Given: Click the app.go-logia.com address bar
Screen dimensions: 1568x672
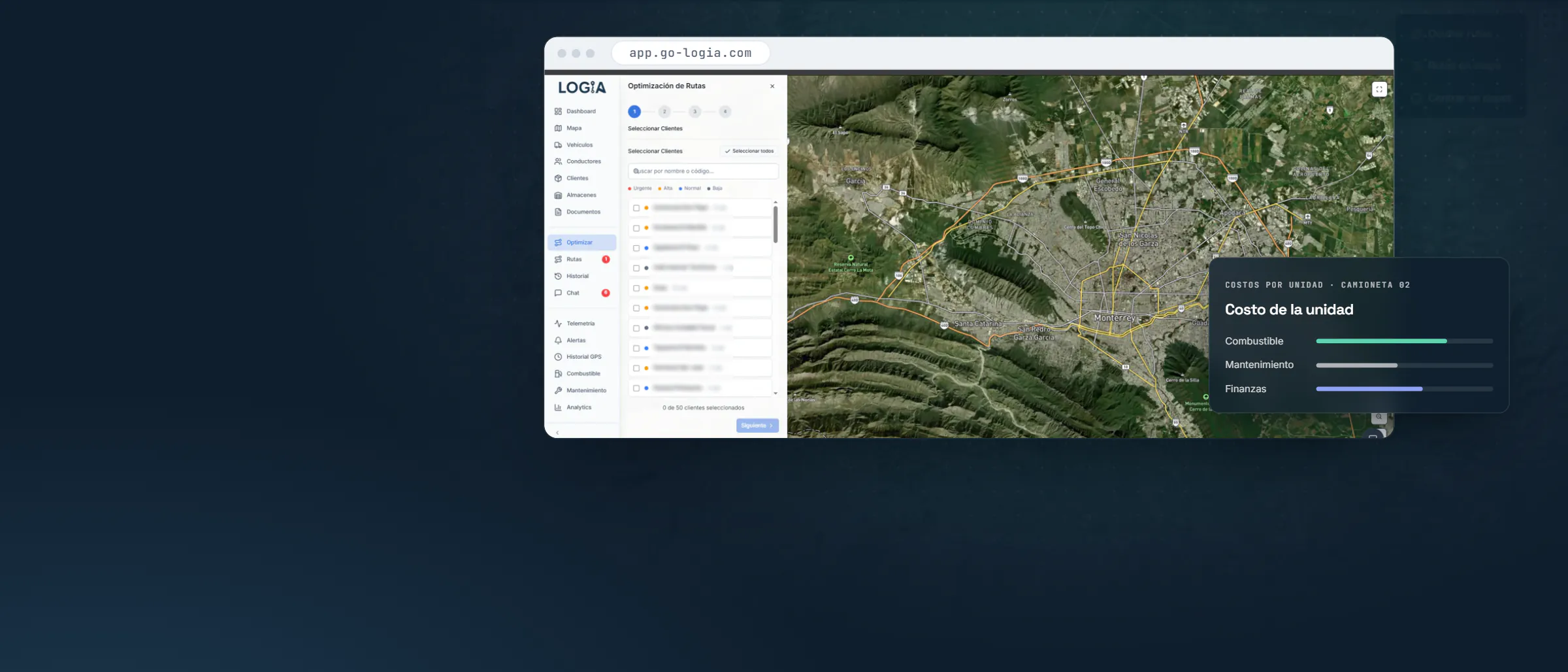Looking at the screenshot, I should click(691, 53).
